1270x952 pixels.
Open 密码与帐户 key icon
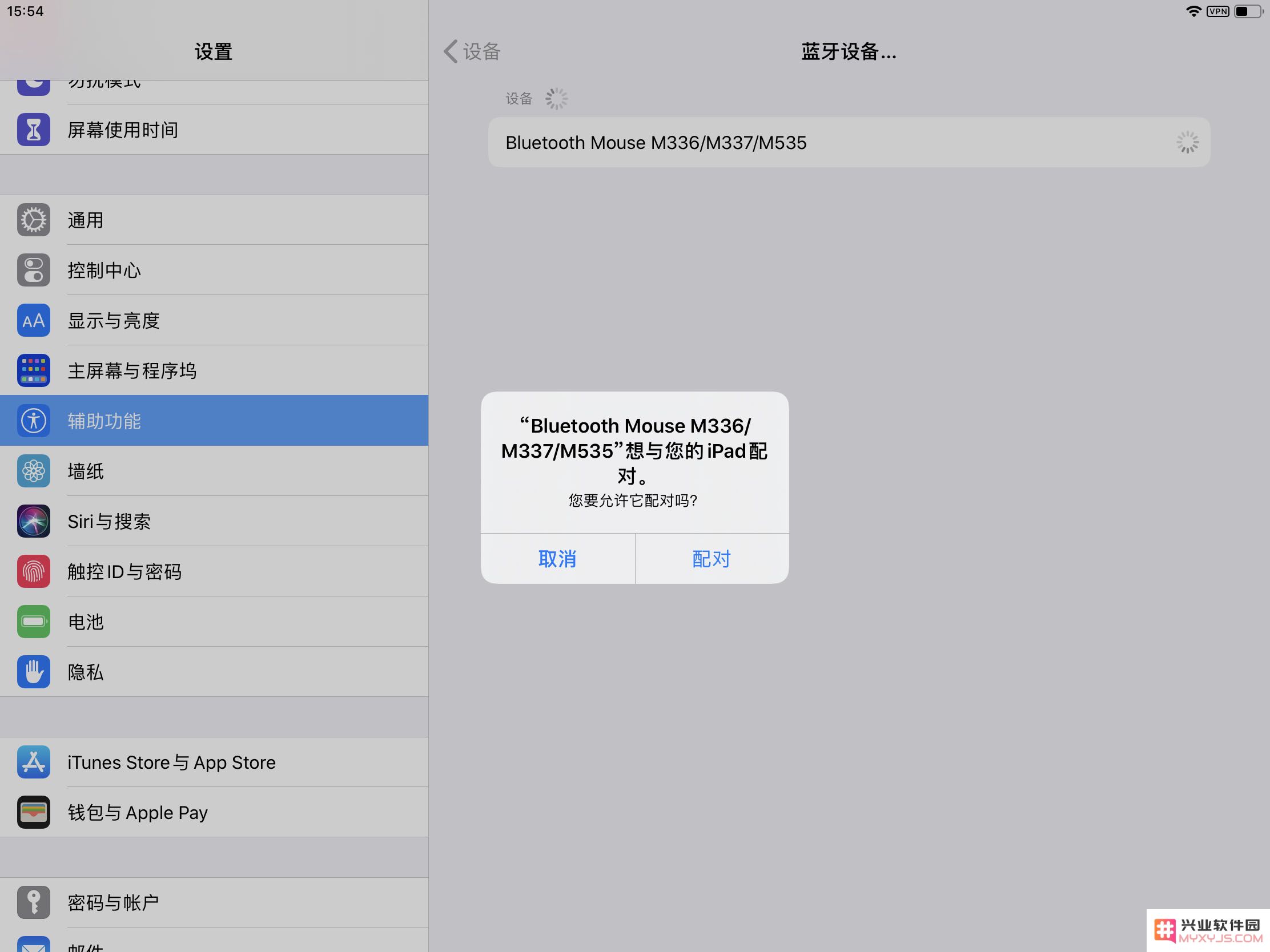(x=33, y=903)
